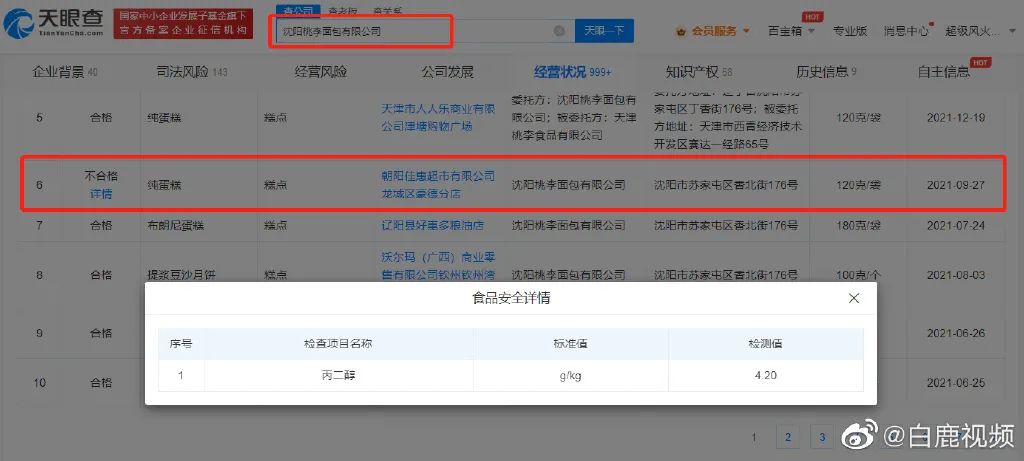Viewport: 1024px width, 461px height.
Task: Clear search text with the circle-x icon
Action: pyautogui.click(x=559, y=31)
